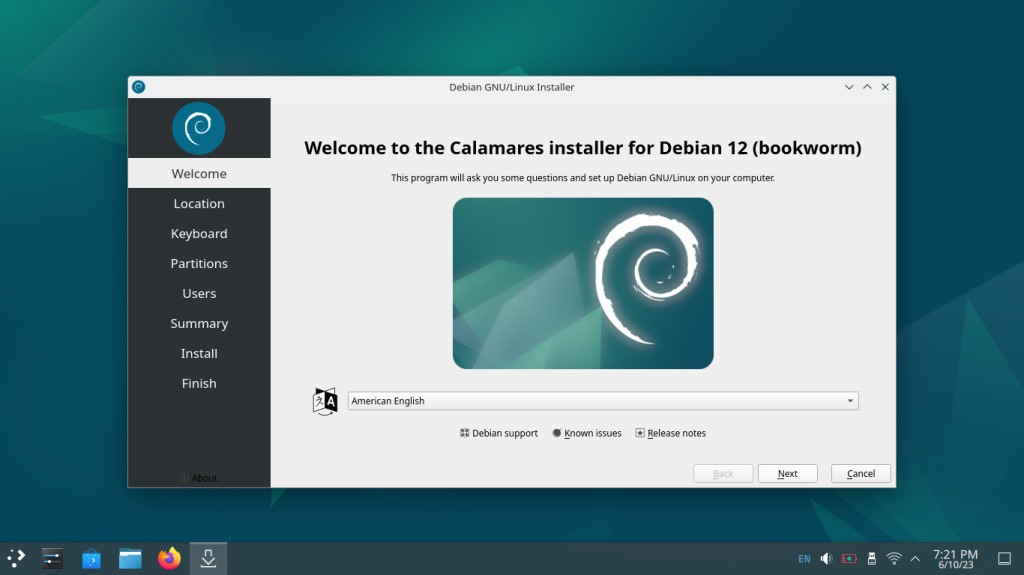Click the volume speaker tray icon

[827, 558]
